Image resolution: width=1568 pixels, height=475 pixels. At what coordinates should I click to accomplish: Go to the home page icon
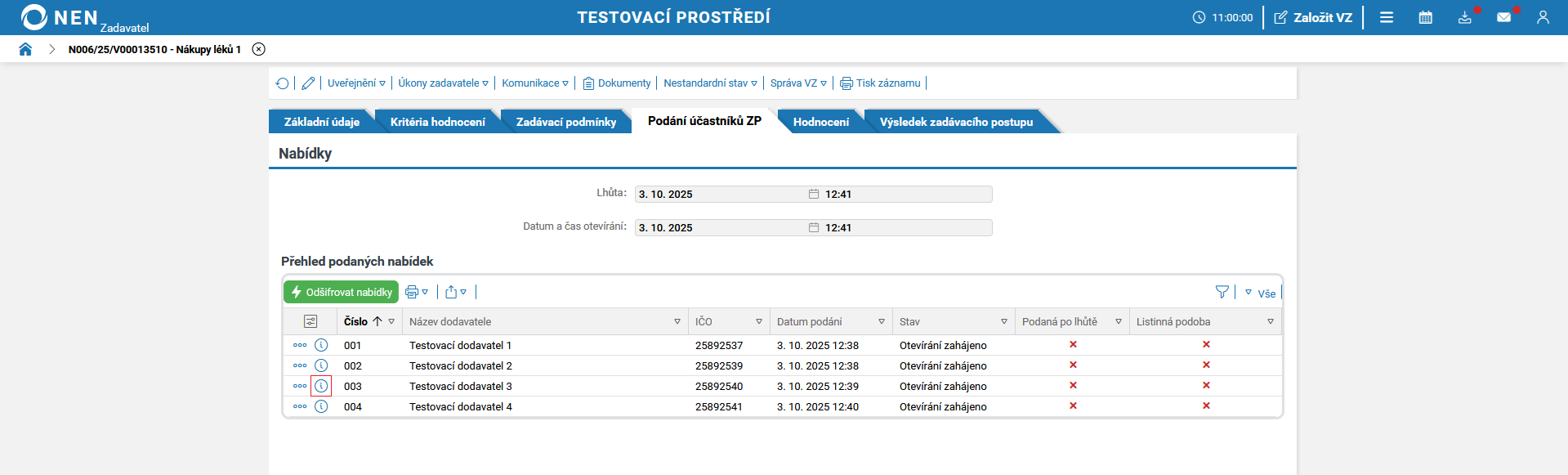25,49
